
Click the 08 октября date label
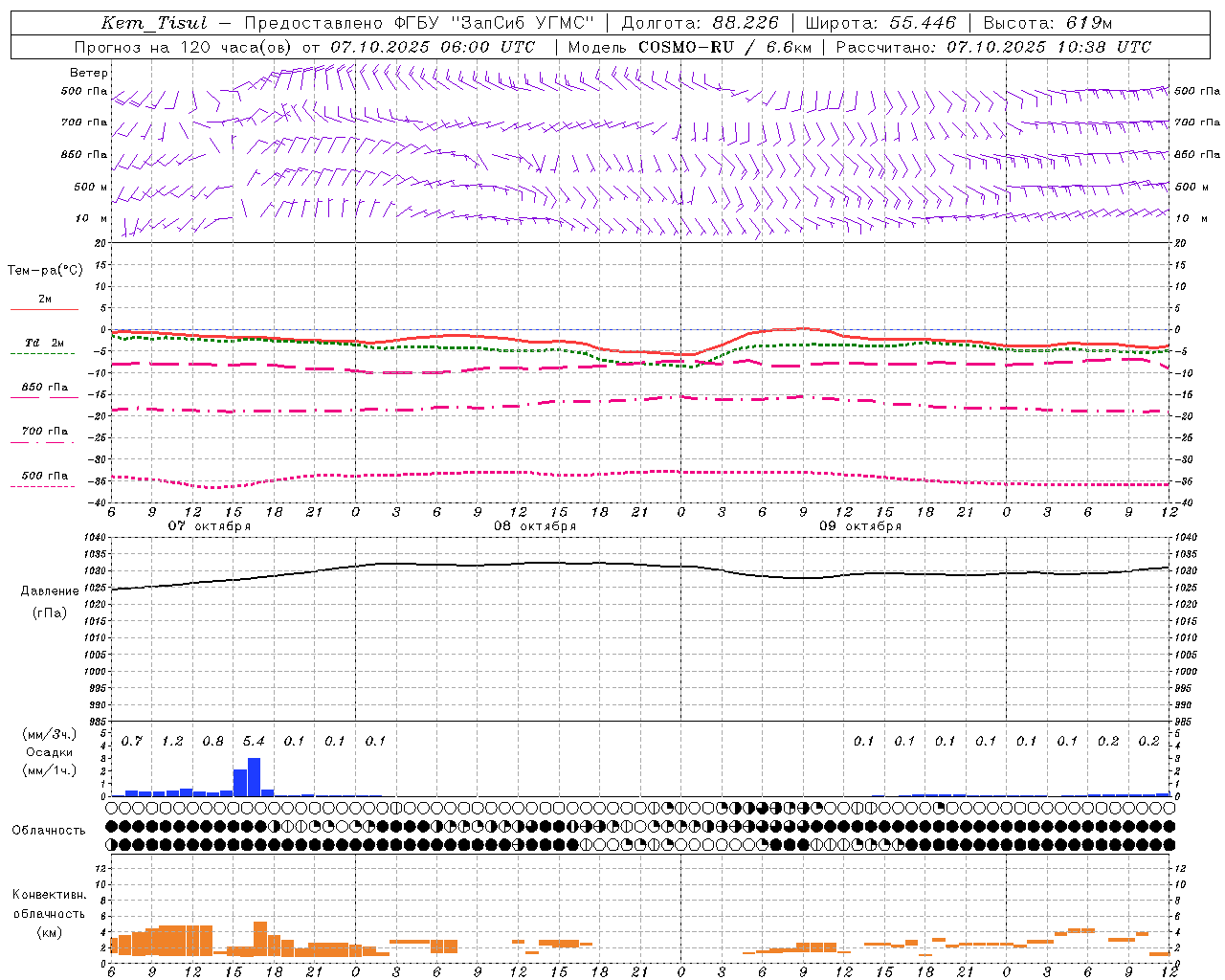tap(535, 526)
